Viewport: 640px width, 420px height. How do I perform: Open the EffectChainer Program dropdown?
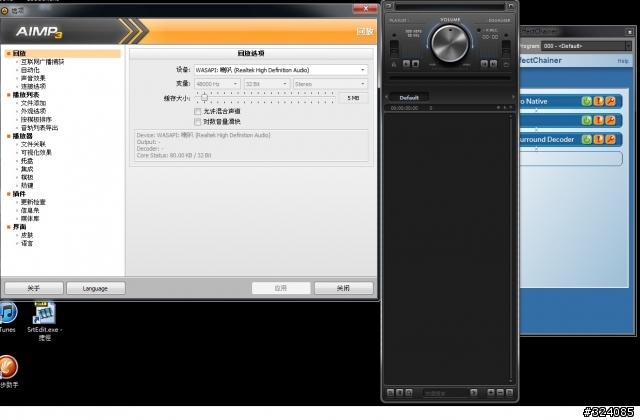[x=586, y=46]
